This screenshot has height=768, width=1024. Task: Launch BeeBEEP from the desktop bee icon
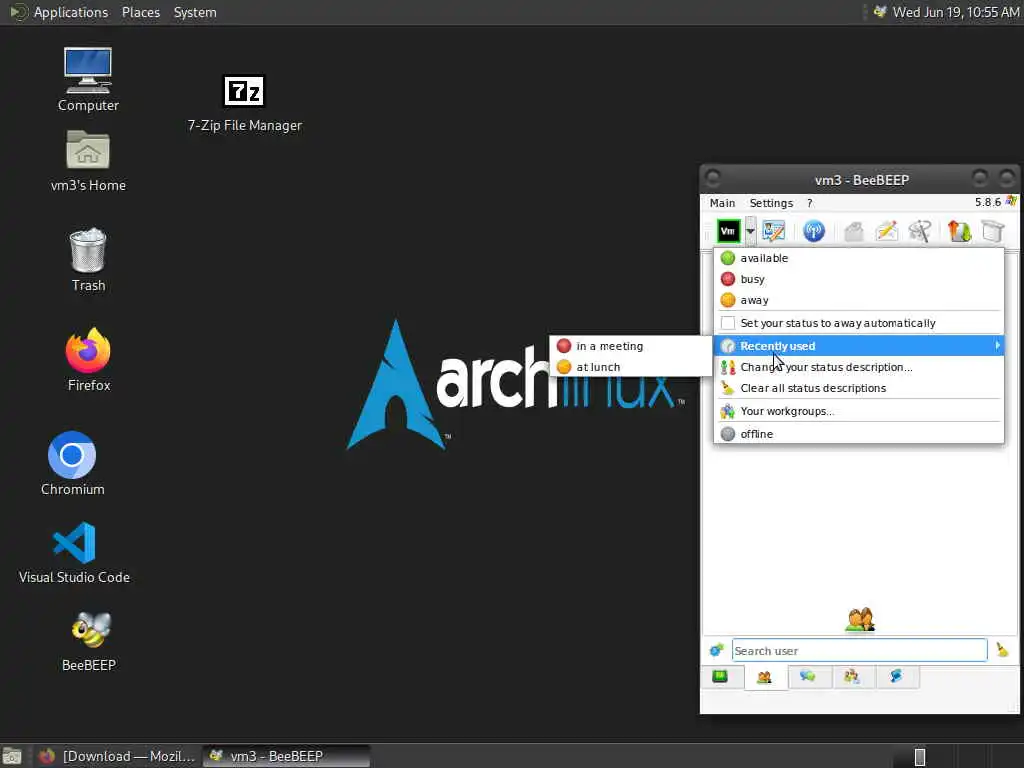[x=89, y=641]
